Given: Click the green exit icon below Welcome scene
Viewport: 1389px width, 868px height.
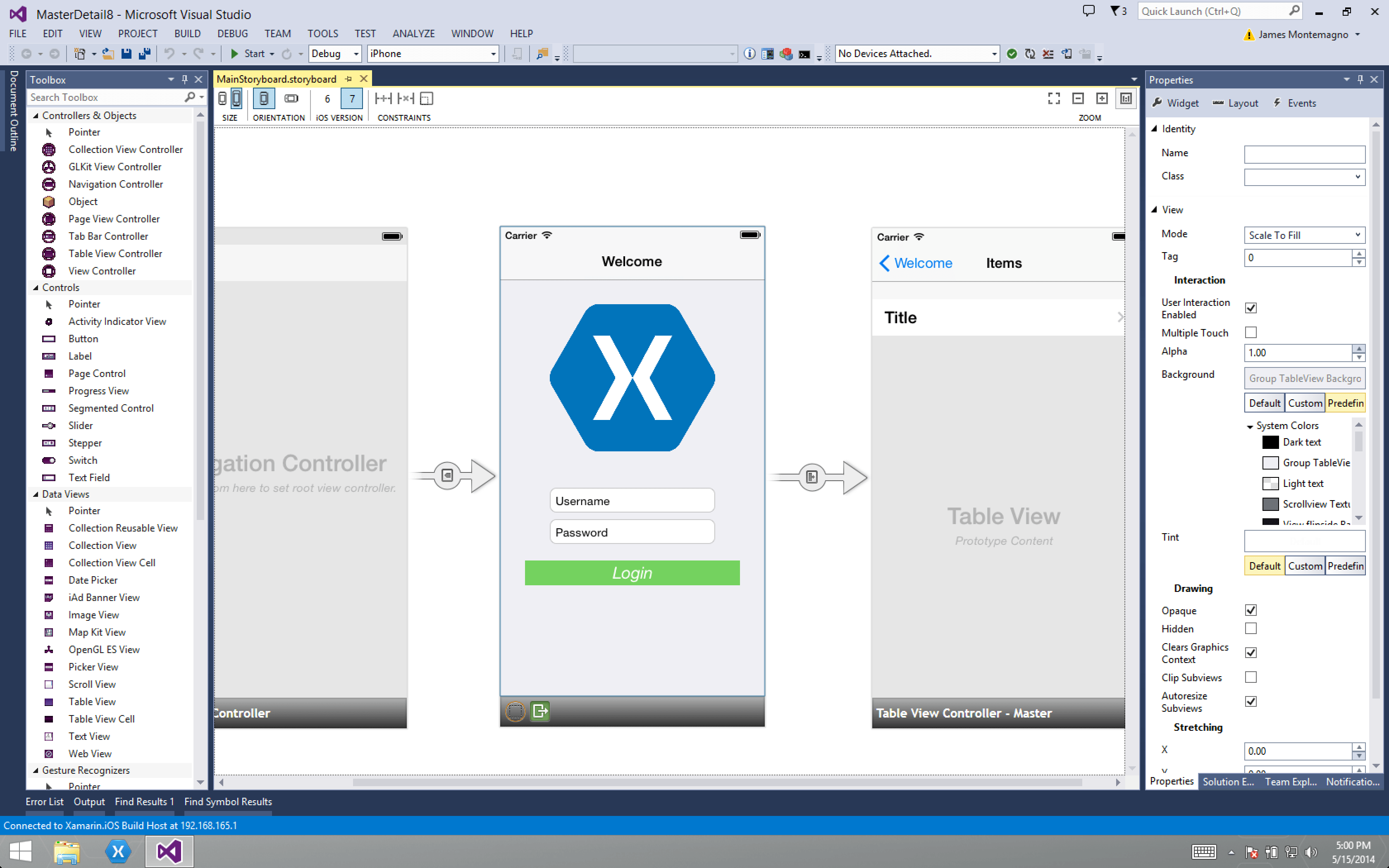Looking at the screenshot, I should 539,711.
